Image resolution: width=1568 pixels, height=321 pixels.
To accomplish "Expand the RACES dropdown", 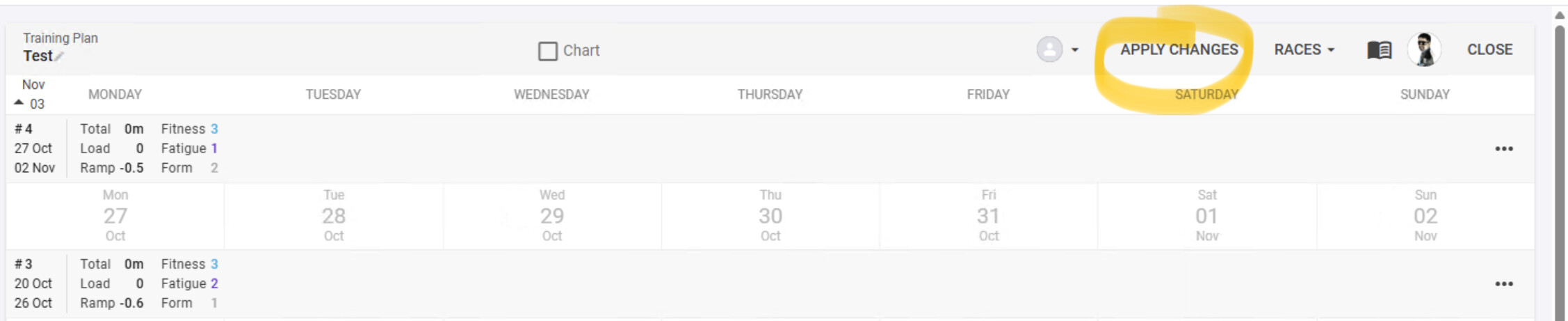I will [1304, 50].
